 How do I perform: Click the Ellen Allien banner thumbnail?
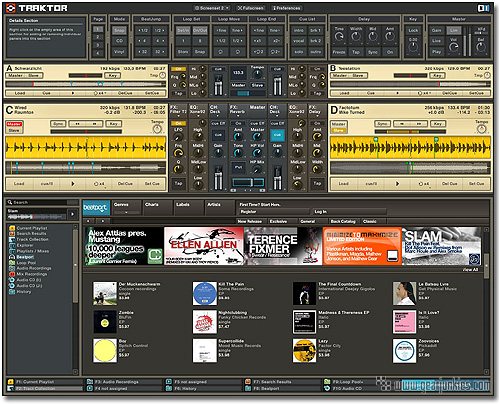pos(204,246)
